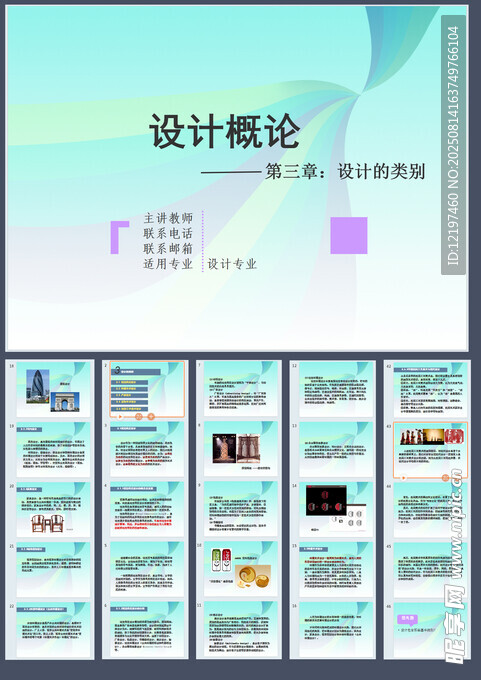Select slide thumbnail number 11

[241, 629]
